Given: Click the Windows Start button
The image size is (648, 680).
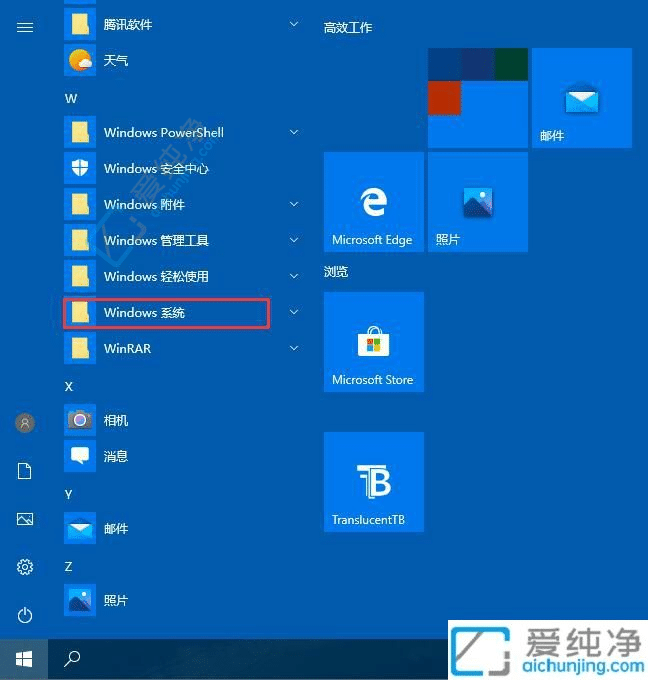Looking at the screenshot, I should coord(24,659).
